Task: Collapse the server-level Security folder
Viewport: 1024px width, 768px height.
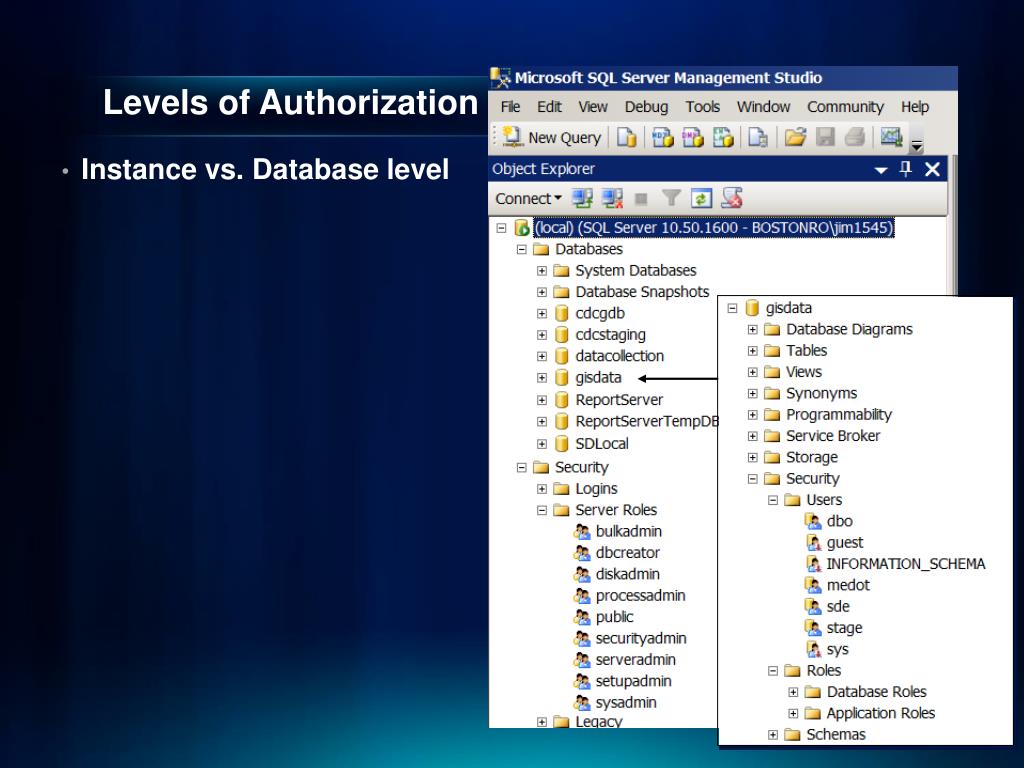Action: coord(521,468)
